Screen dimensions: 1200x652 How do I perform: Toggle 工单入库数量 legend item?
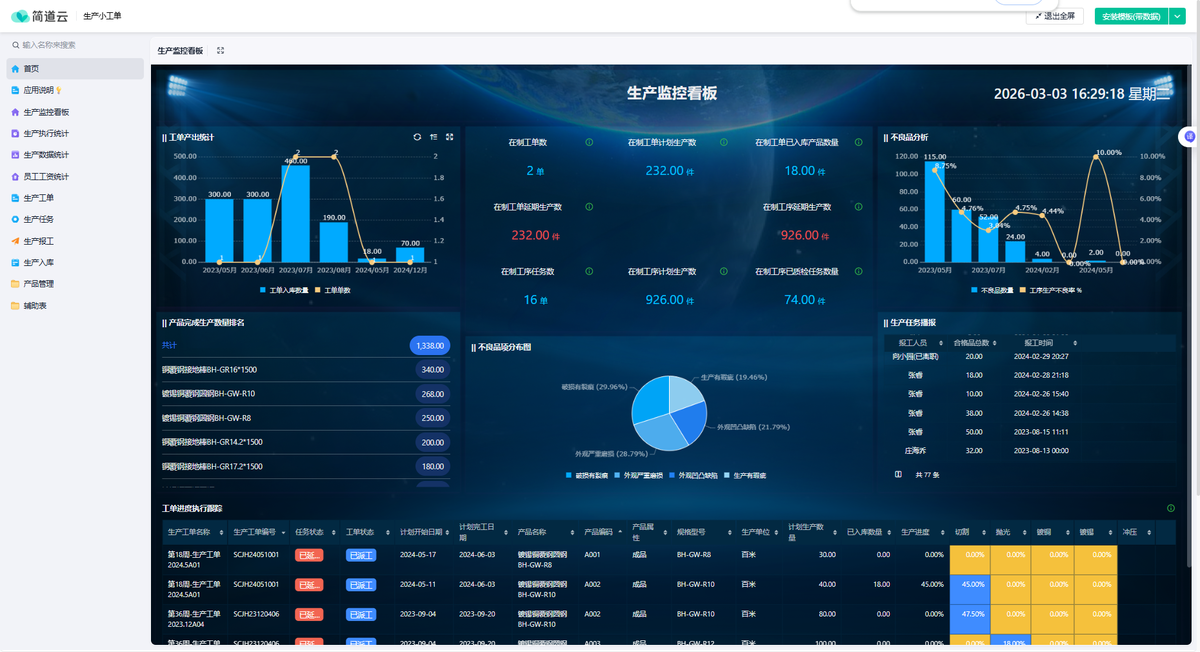(283, 290)
